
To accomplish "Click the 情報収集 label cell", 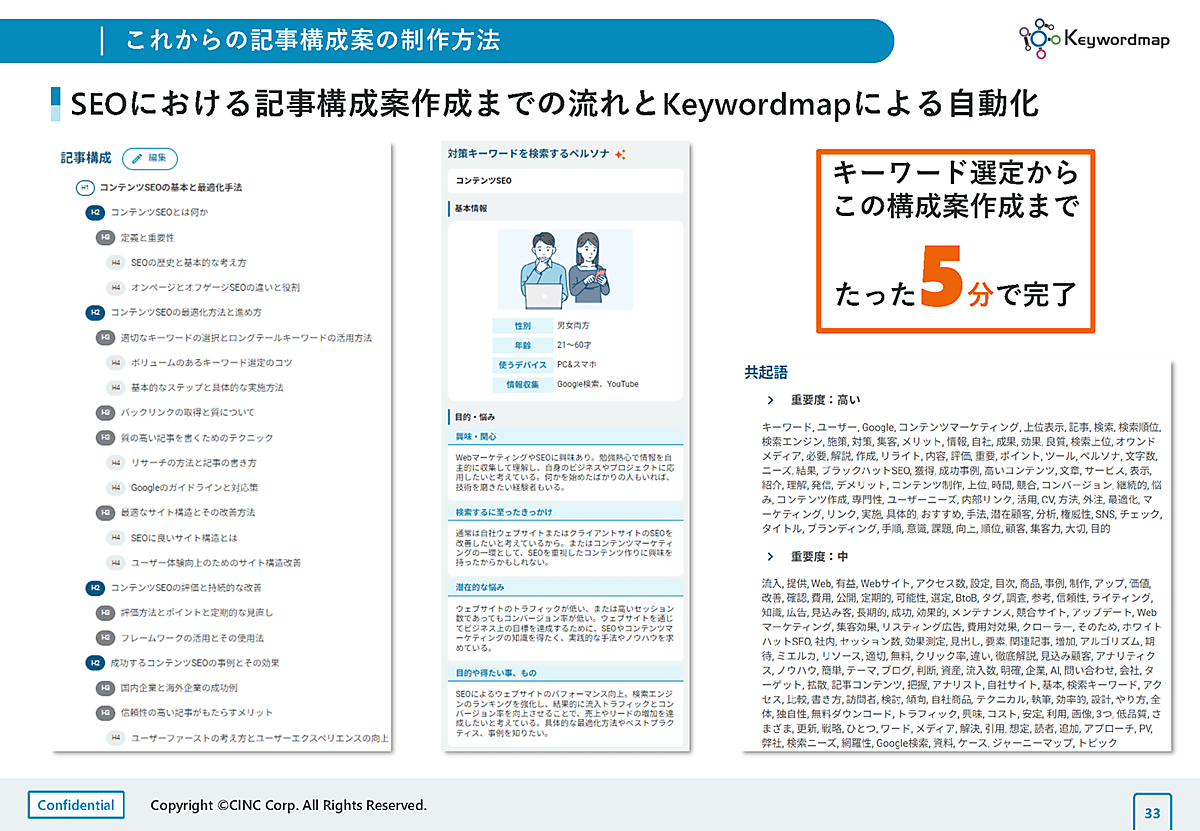I will coord(522,384).
